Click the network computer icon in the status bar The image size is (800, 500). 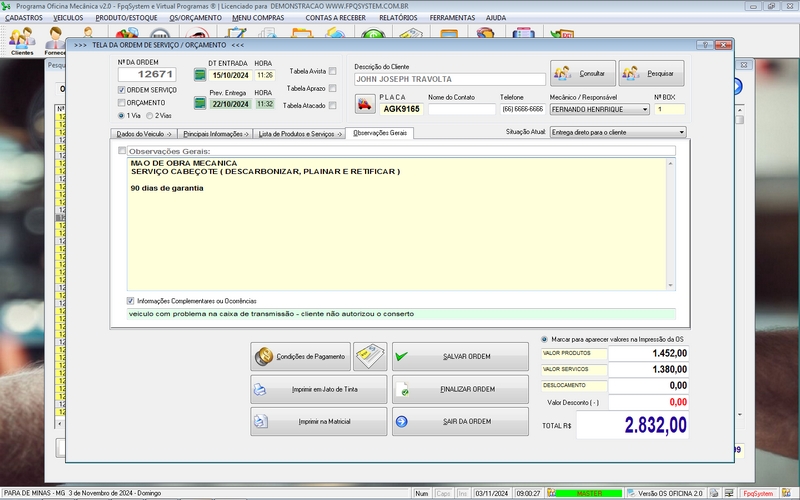point(730,493)
